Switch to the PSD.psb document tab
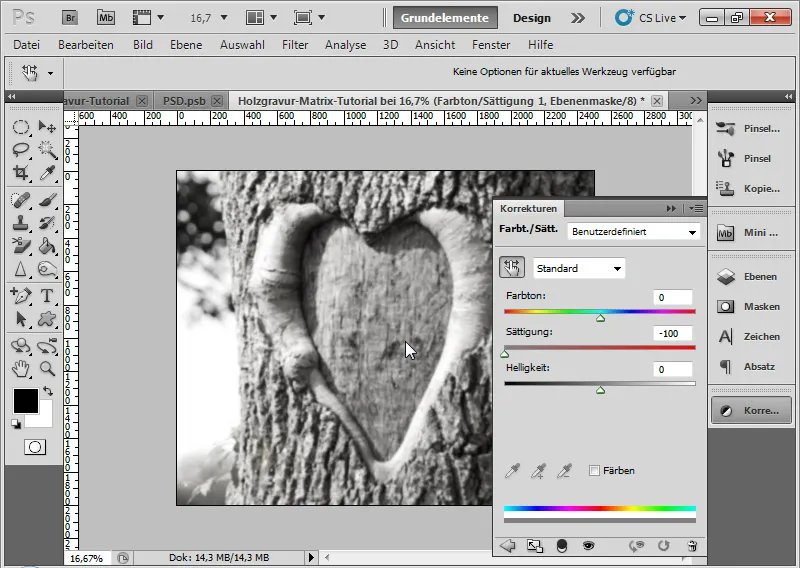The width and height of the screenshot is (800, 568). [x=184, y=101]
